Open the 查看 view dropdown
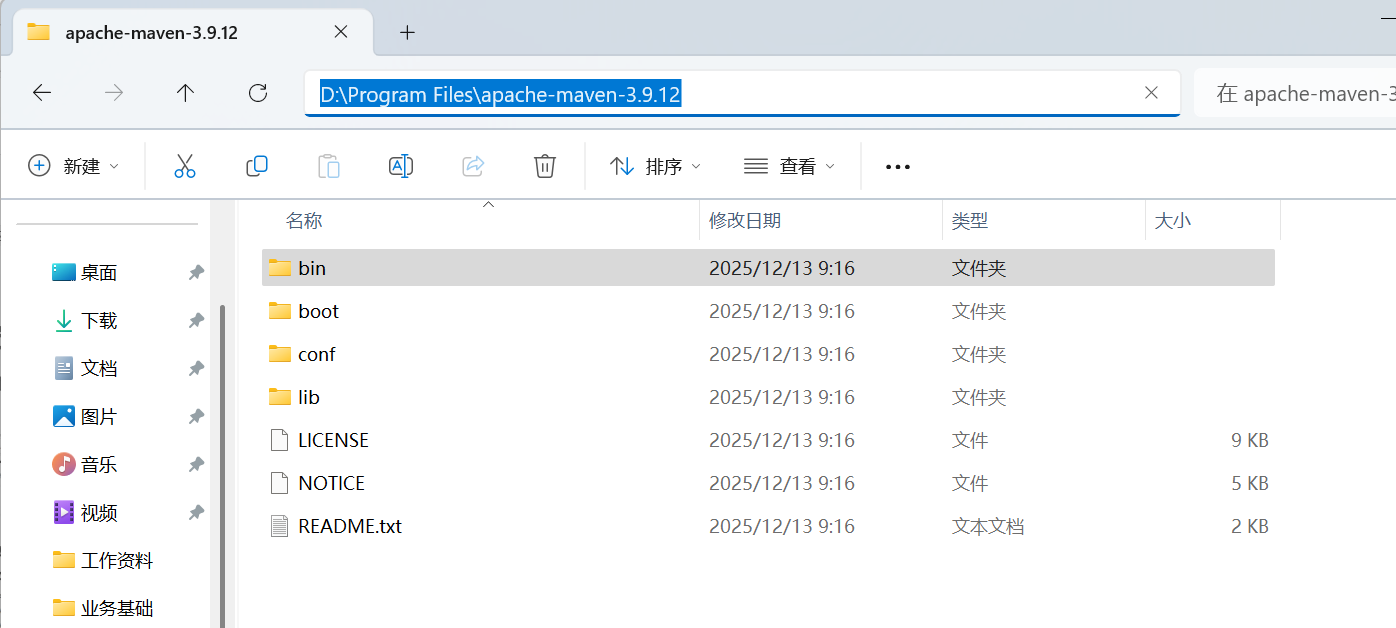Screen dimensions: 1396x628 coord(790,166)
